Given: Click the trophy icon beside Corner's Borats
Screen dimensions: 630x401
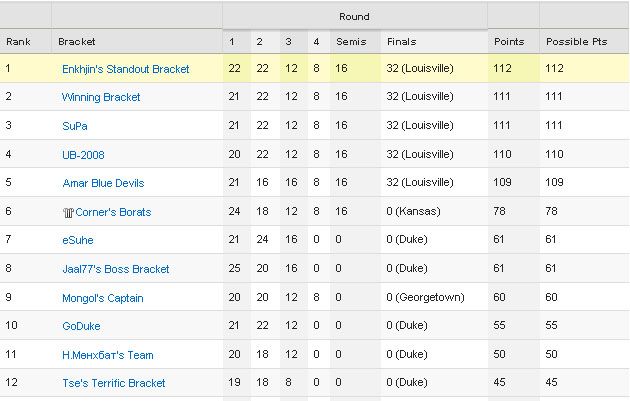Looking at the screenshot, I should (x=66, y=212).
